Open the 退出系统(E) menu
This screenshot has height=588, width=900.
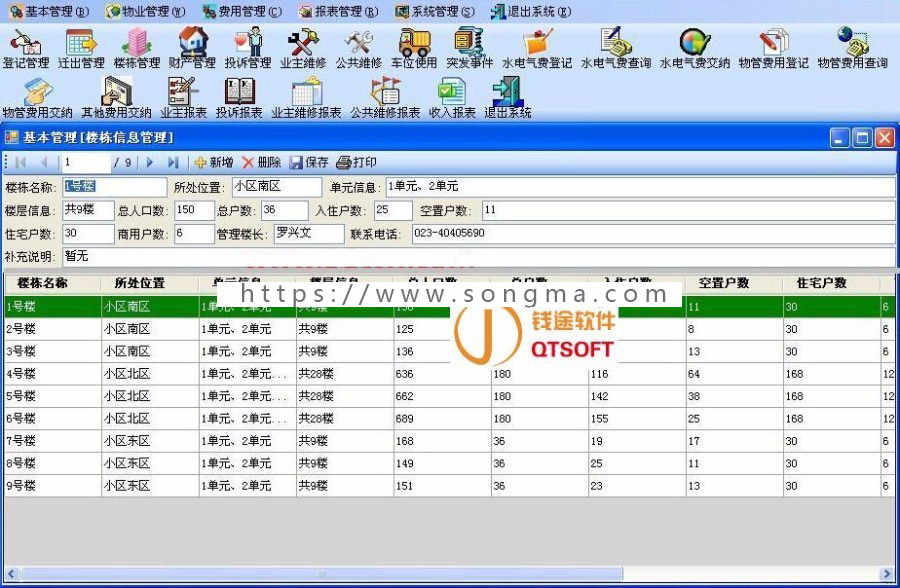pyautogui.click(x=531, y=11)
